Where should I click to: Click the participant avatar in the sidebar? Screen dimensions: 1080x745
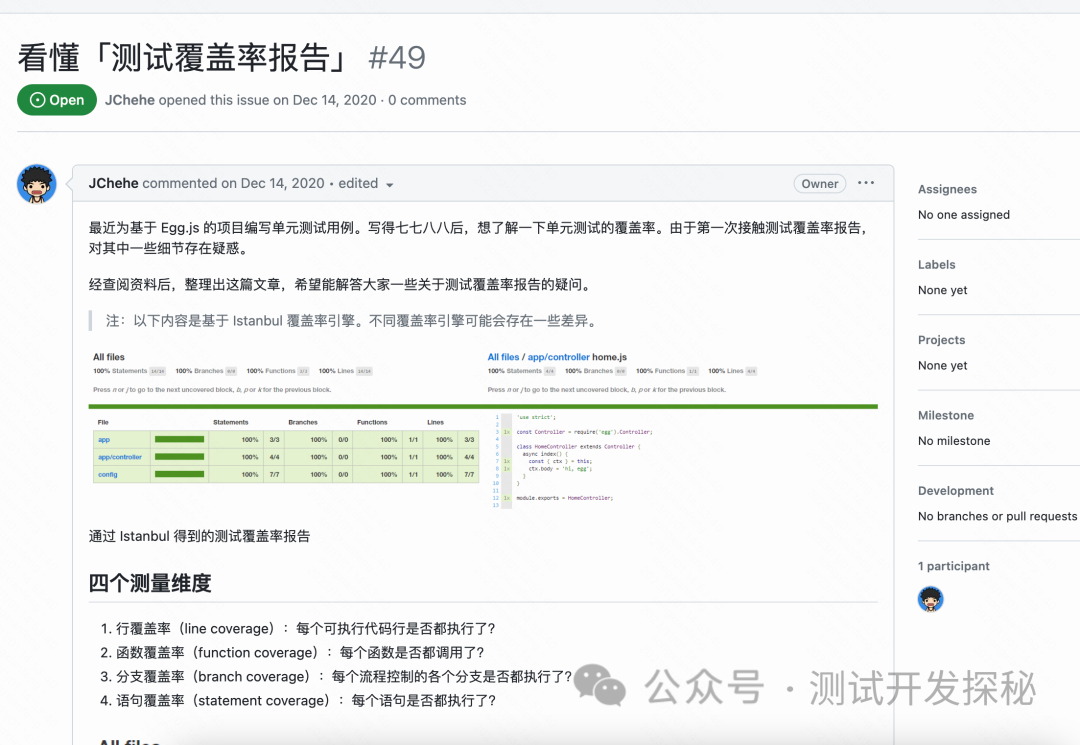(931, 599)
